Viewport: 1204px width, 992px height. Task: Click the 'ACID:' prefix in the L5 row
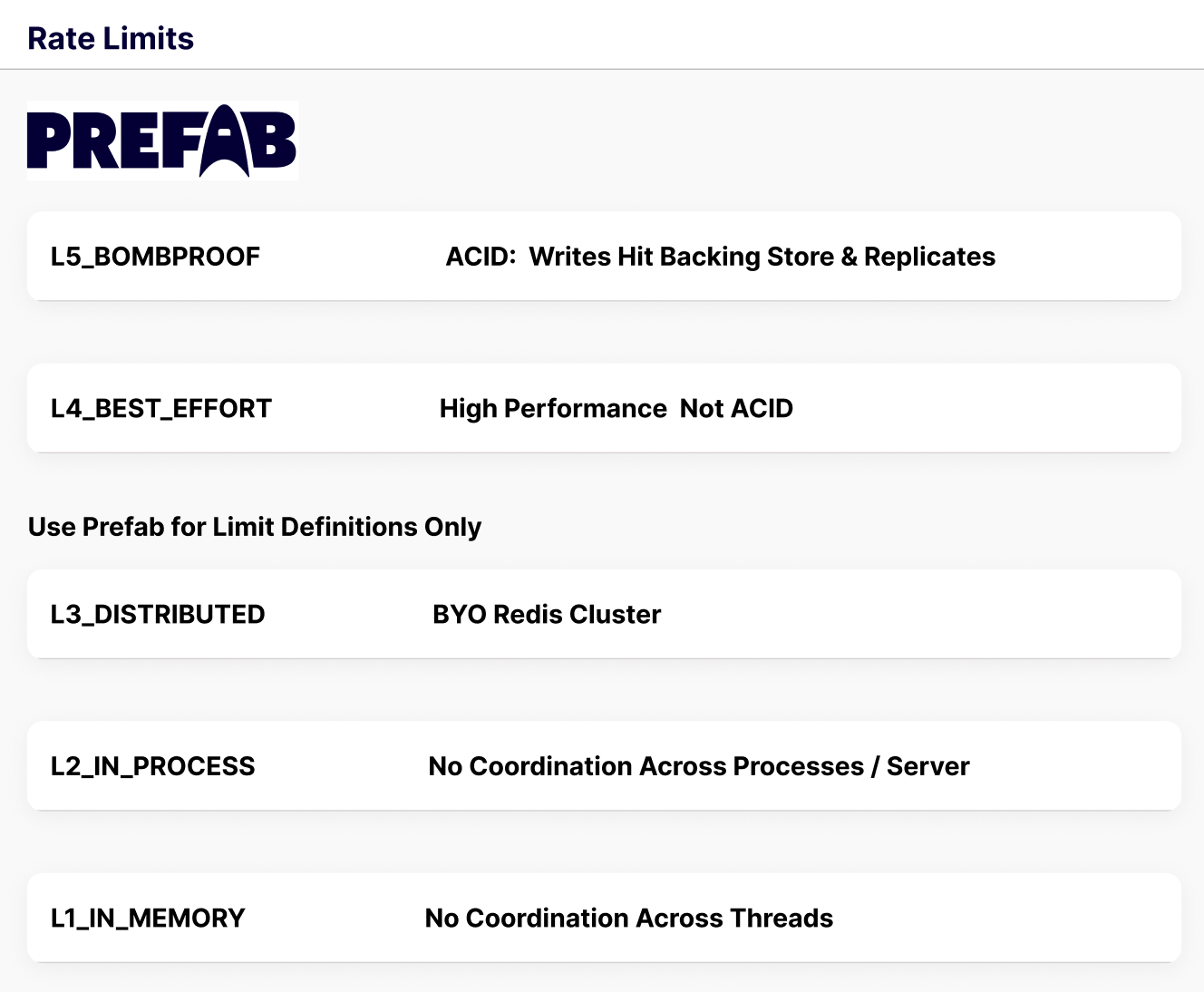click(x=481, y=257)
